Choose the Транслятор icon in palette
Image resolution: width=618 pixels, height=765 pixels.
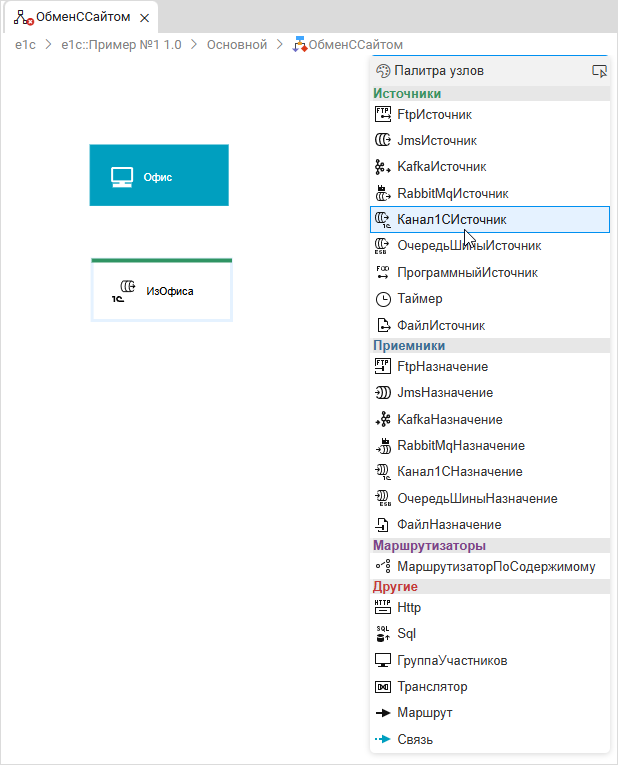point(382,687)
